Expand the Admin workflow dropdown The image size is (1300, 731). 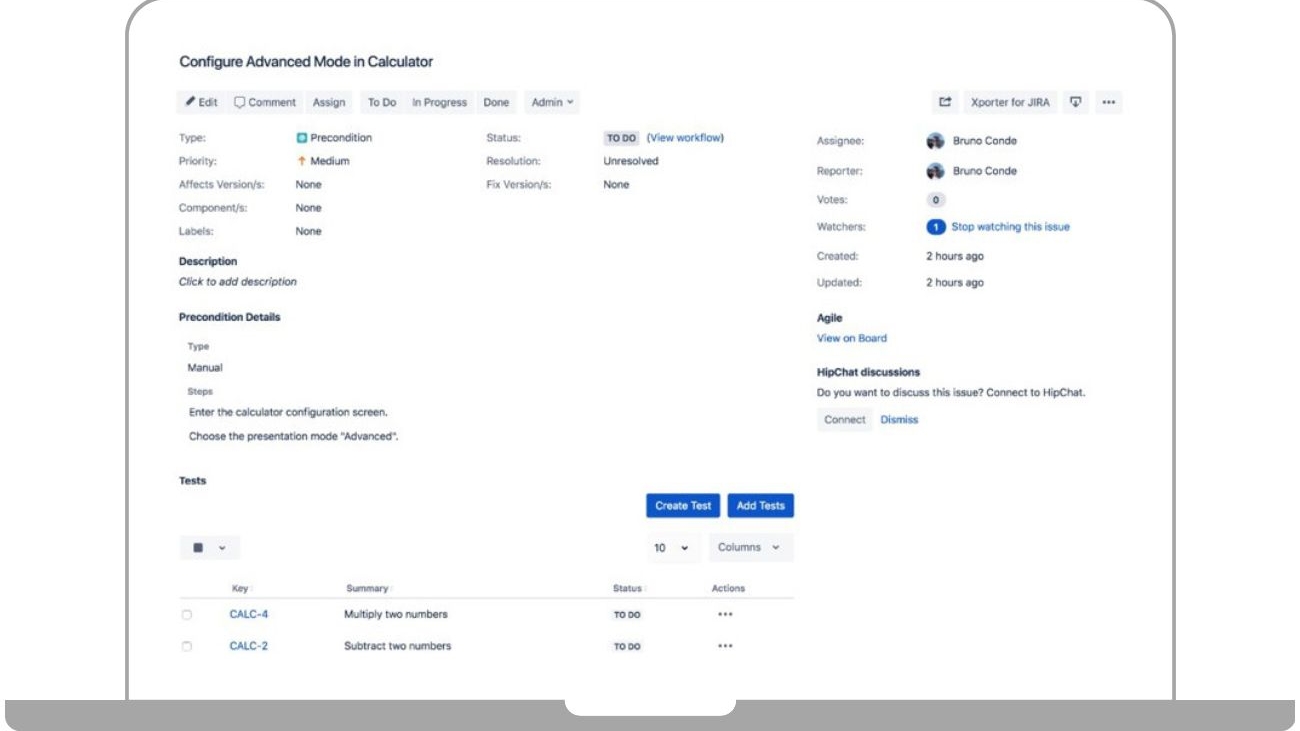click(552, 102)
